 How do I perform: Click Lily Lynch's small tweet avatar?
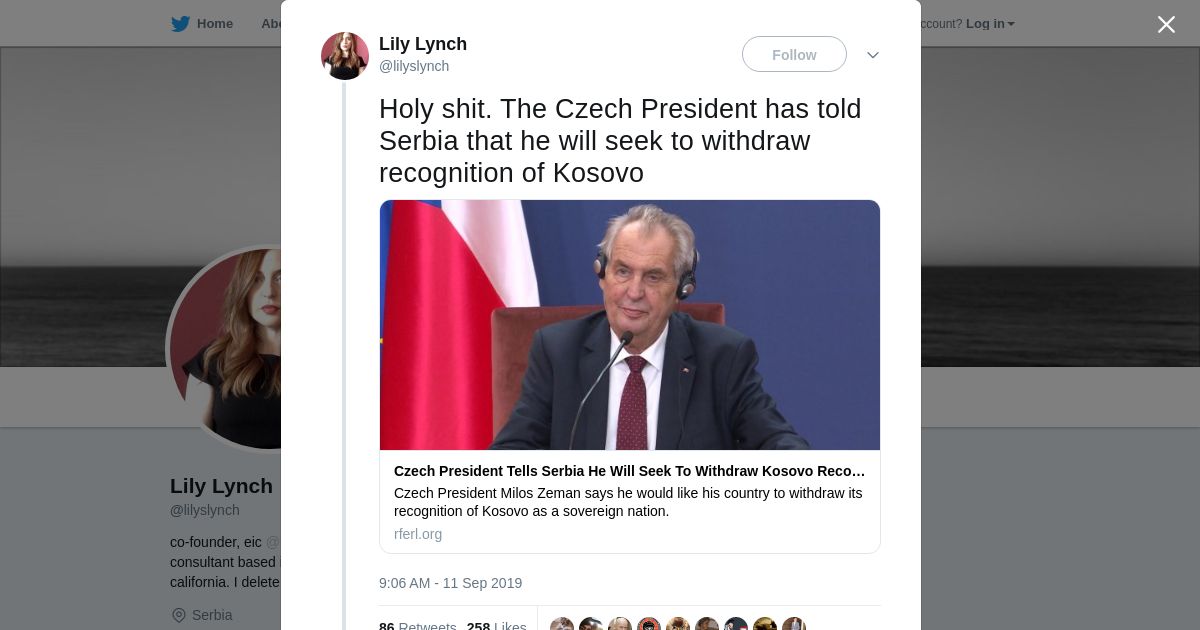(x=345, y=56)
